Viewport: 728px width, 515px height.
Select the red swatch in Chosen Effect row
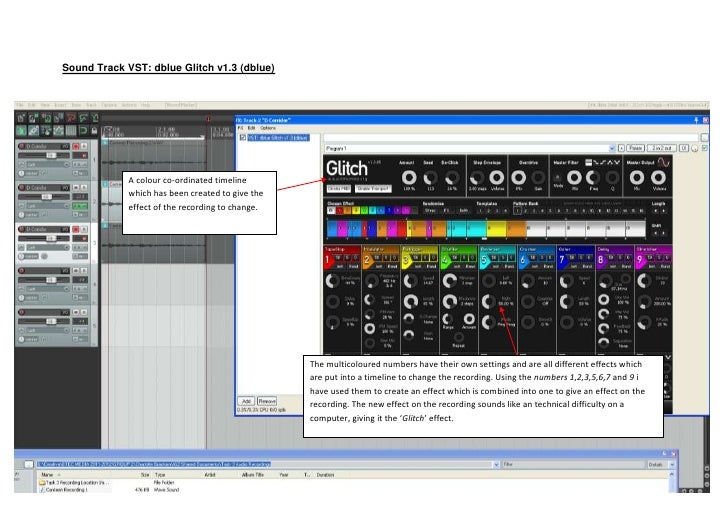[339, 211]
